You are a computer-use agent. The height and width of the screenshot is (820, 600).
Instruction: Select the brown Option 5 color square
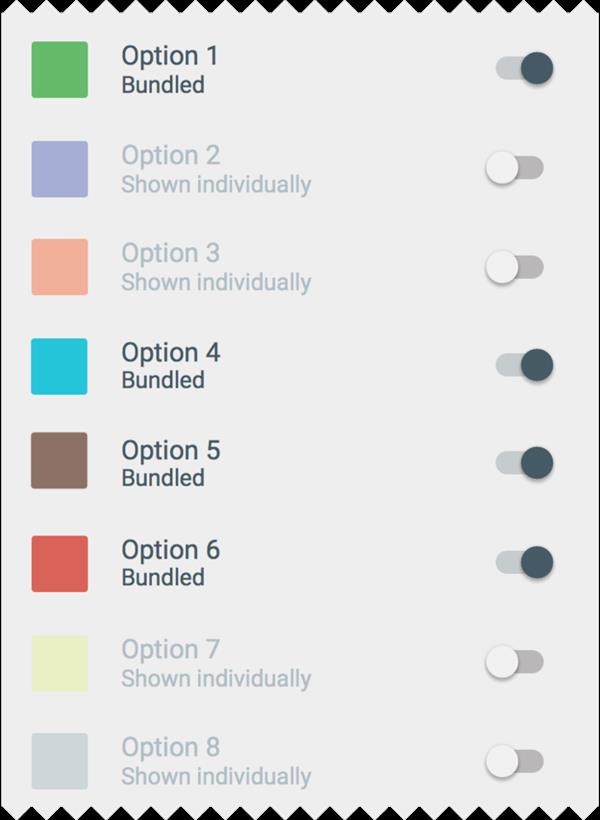pyautogui.click(x=60, y=461)
